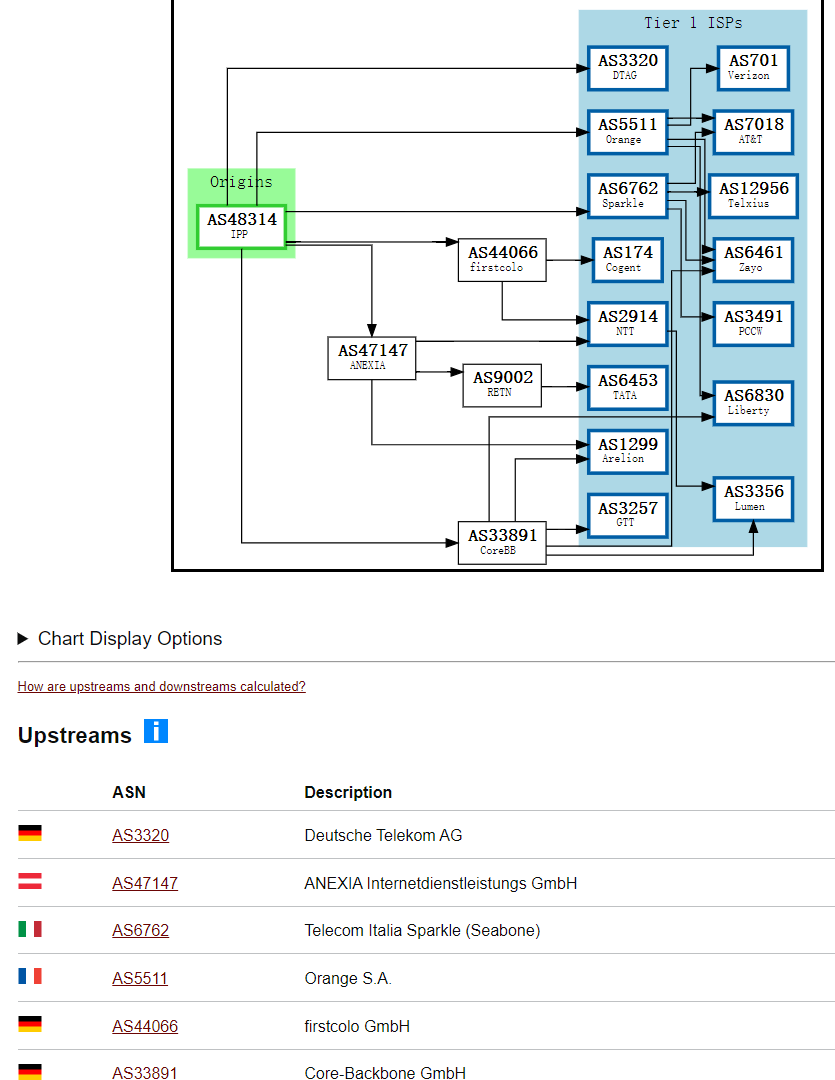Viewport: 835px width, 1080px height.
Task: Expand the Chart Display Options section
Action: pyautogui.click(x=120, y=638)
